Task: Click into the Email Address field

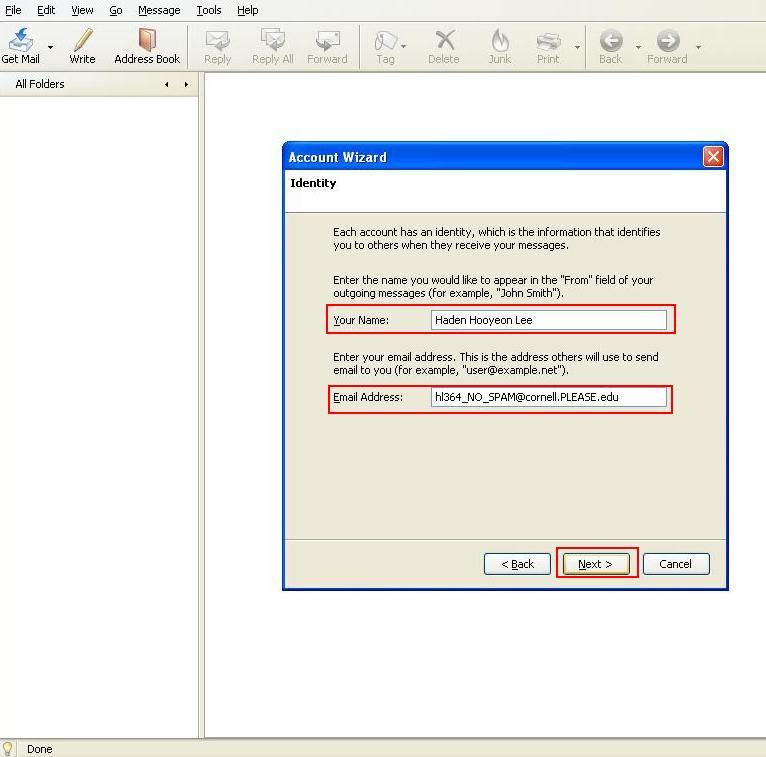Action: pyautogui.click(x=548, y=397)
